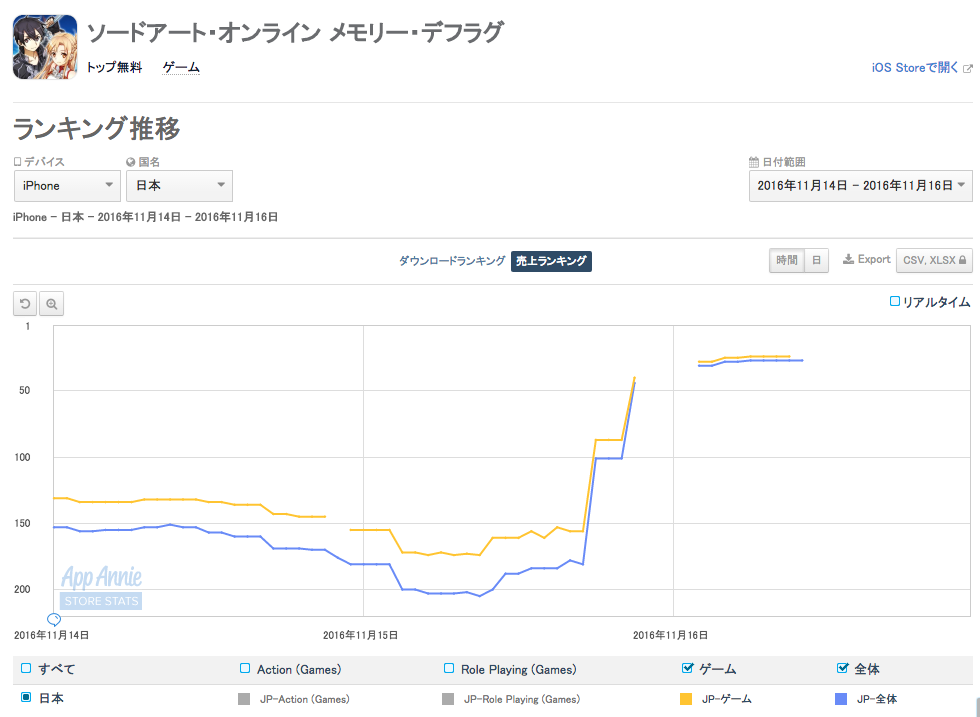Screen dimensions: 980x717
Task: Click the Sword Art Online app icon
Action: 45,48
